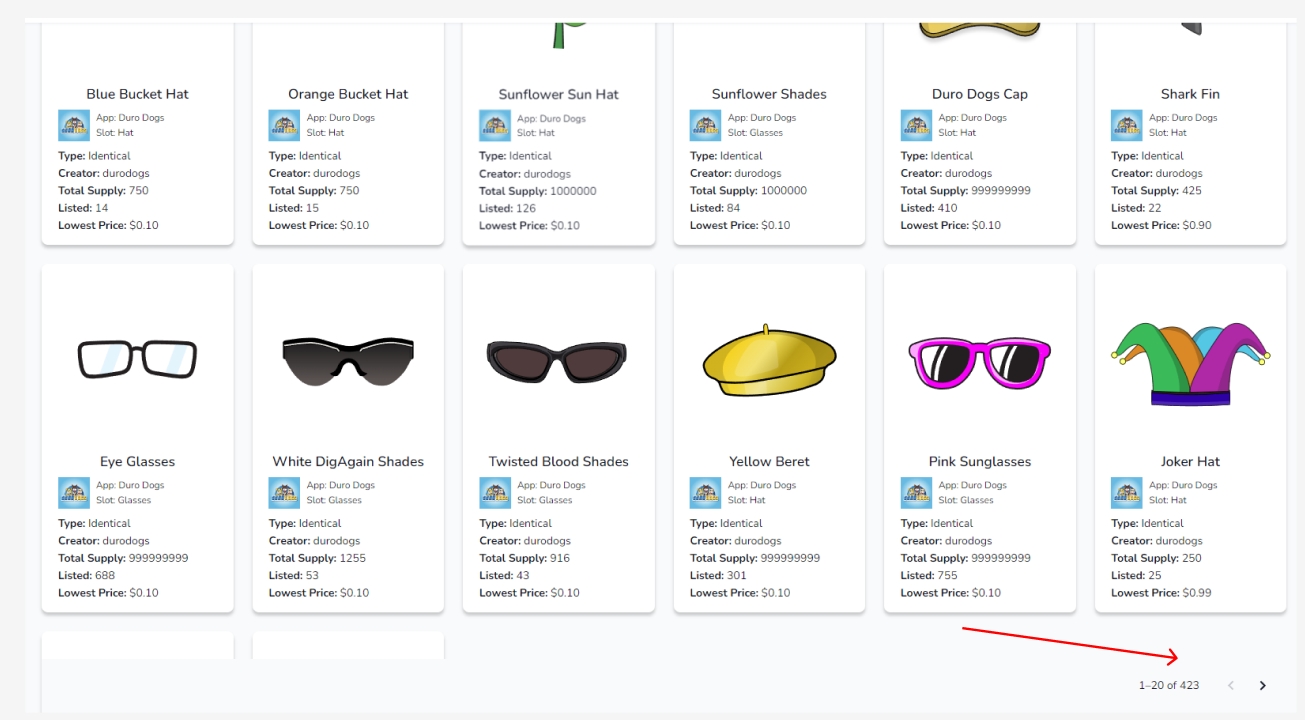Image resolution: width=1305 pixels, height=720 pixels.
Task: Click Duro Dogs app icon on Yellow Beret
Action: 705,493
